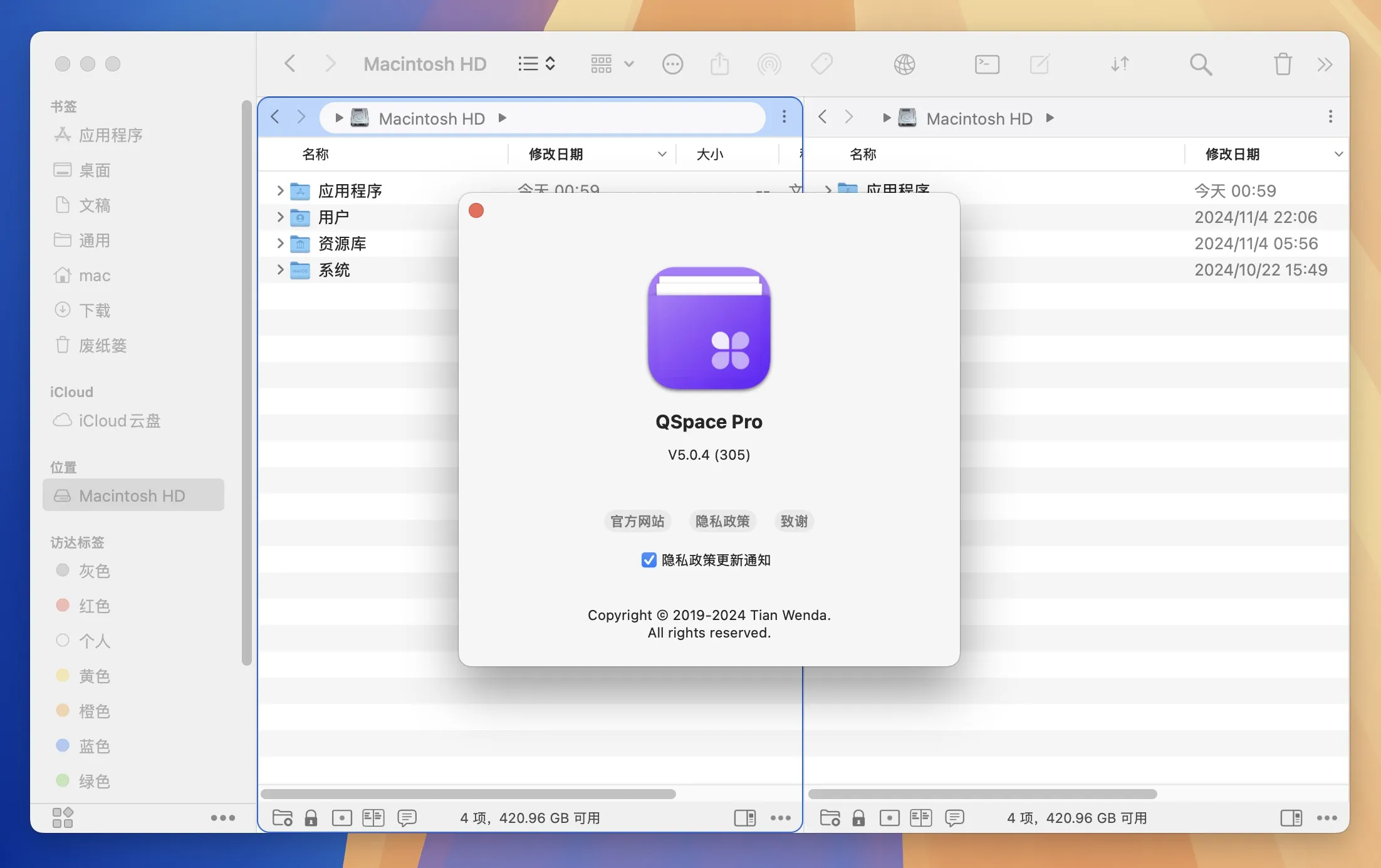Select Macintosh HD in sidebar locations
The height and width of the screenshot is (868, 1381).
133,495
